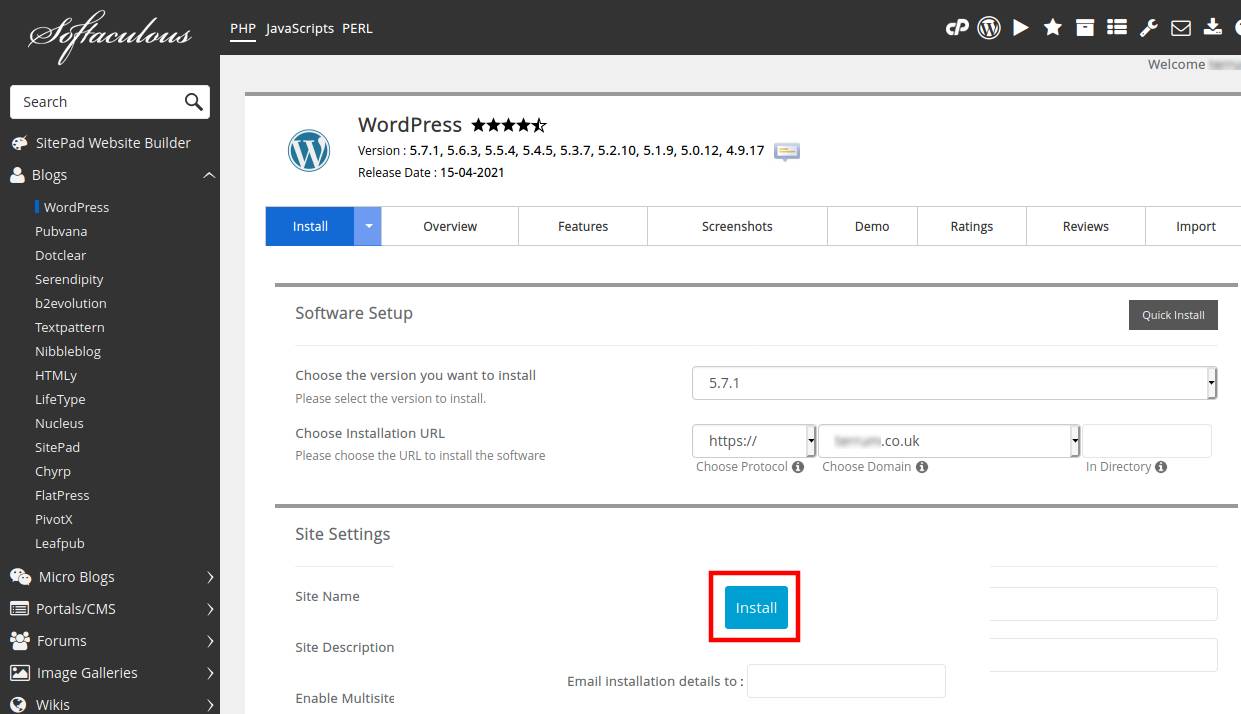Click the Wikis globe icon
1241x714 pixels.
(19, 705)
